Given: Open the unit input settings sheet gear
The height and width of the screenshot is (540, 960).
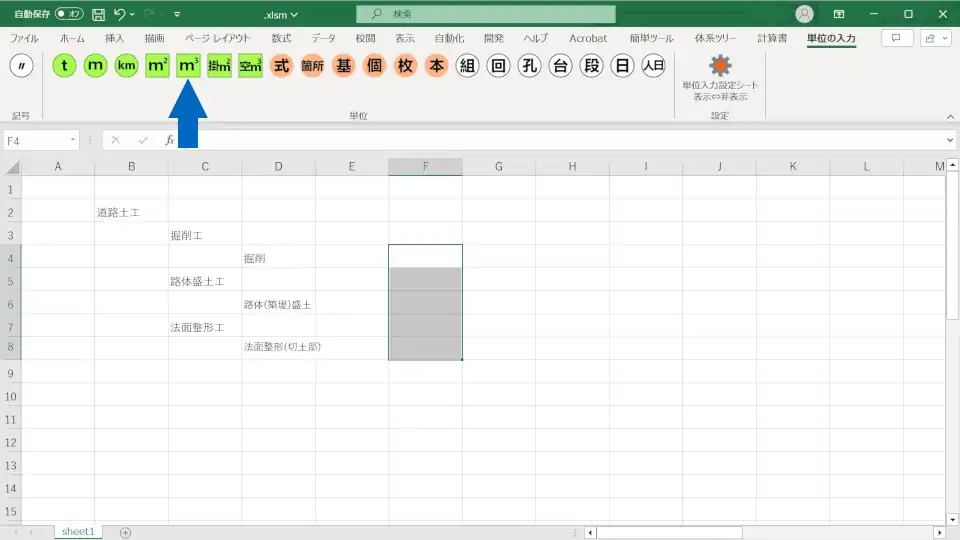Looking at the screenshot, I should coord(720,66).
